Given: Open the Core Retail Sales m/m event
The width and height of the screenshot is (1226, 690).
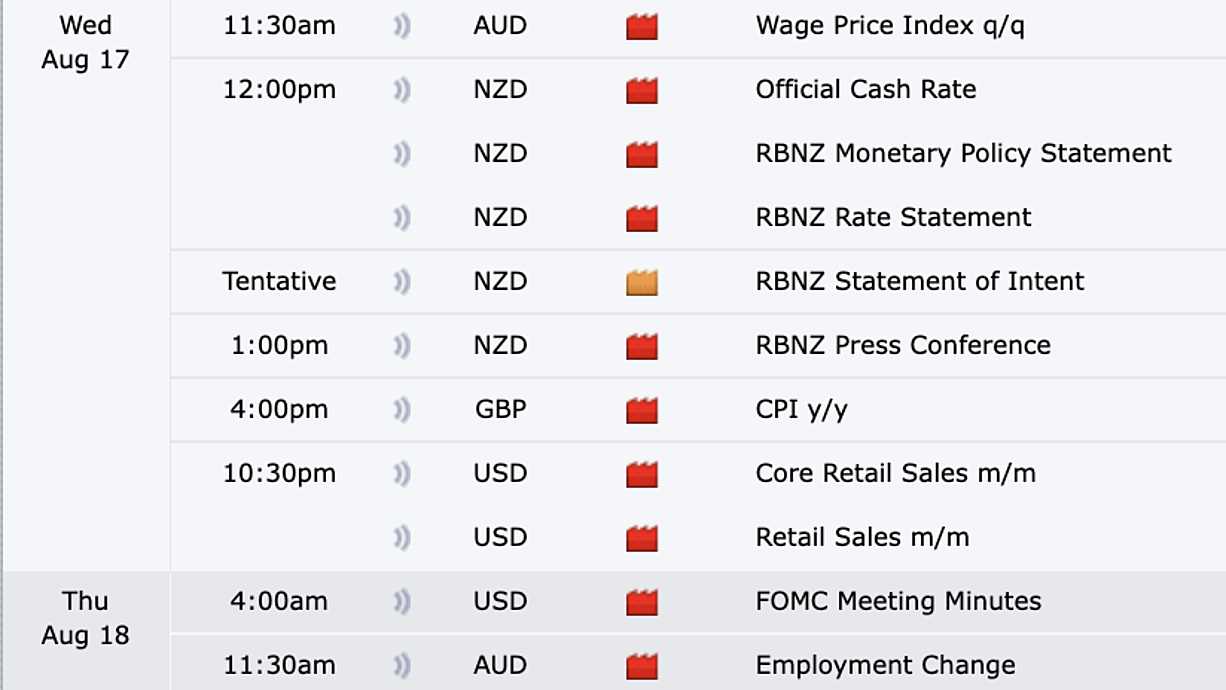Looking at the screenshot, I should pyautogui.click(x=896, y=473).
